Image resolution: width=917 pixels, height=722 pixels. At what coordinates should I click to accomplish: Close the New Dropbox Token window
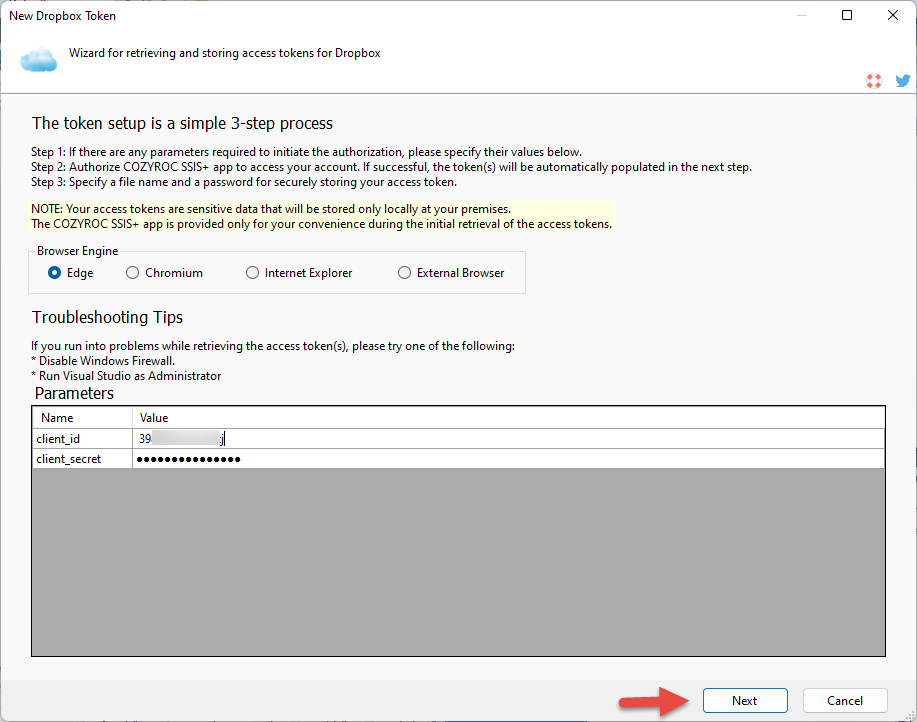[892, 15]
